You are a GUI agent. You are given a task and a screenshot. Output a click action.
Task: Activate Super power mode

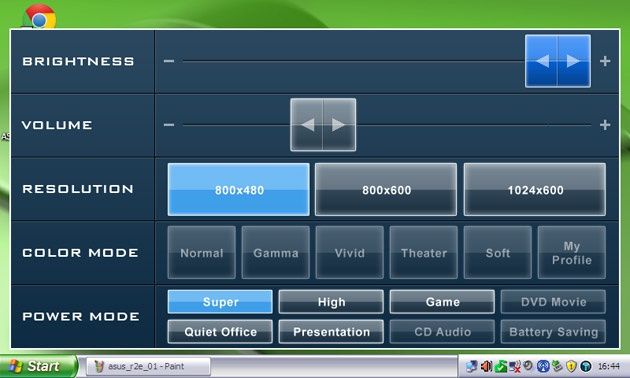coord(220,302)
